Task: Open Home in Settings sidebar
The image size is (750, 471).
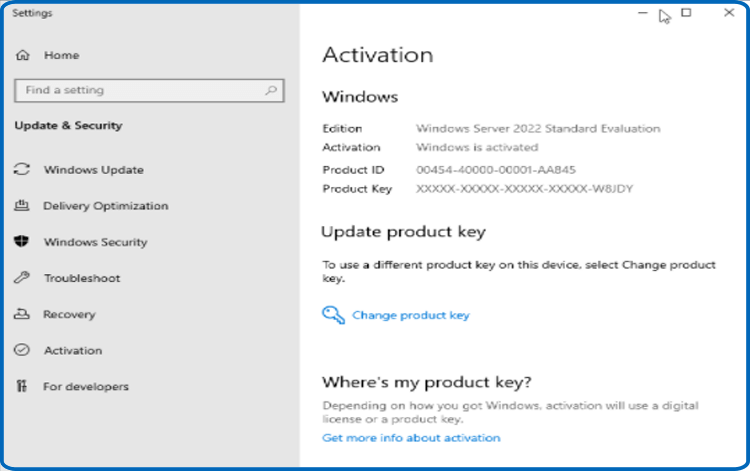Action: (61, 55)
